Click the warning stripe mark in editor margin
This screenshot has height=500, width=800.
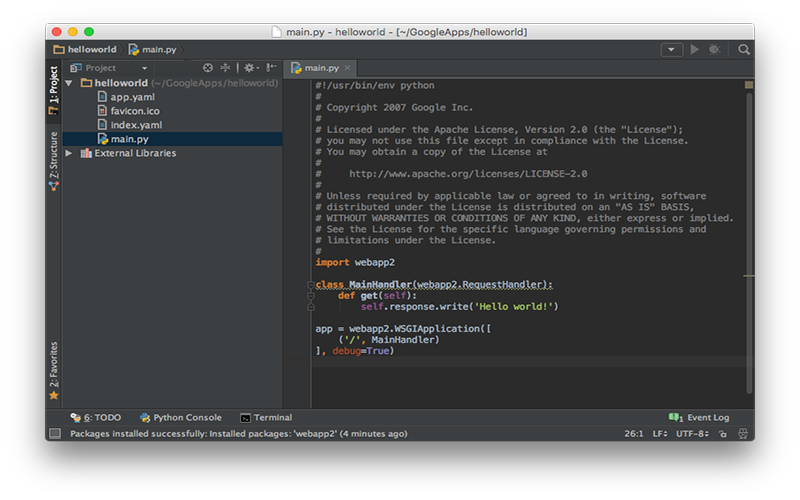click(x=748, y=276)
